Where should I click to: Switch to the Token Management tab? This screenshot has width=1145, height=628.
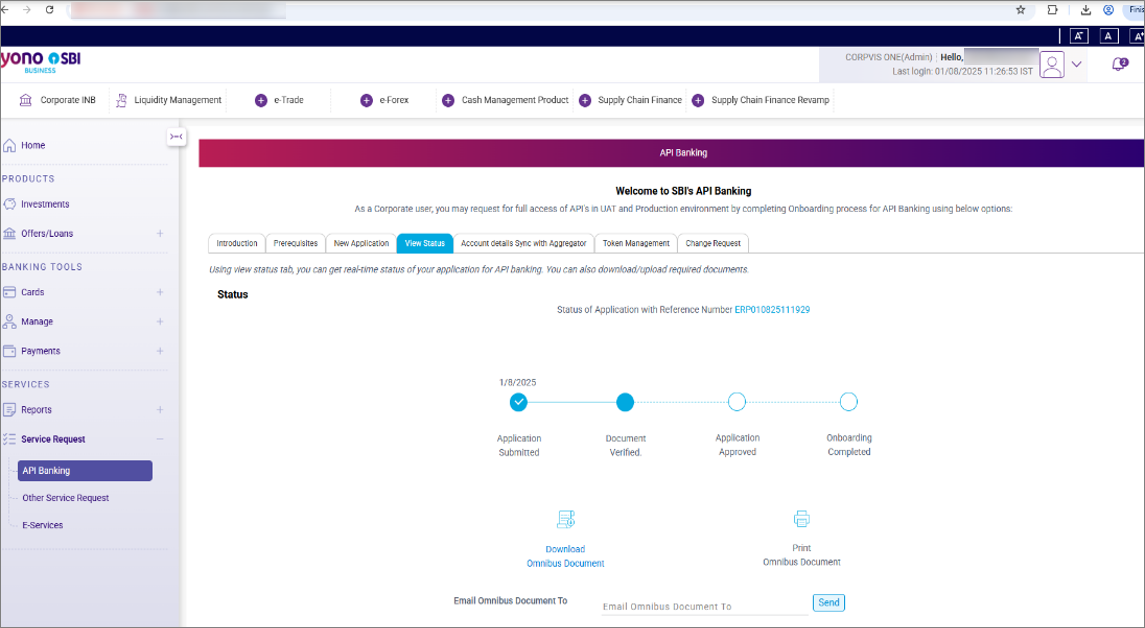pos(636,243)
